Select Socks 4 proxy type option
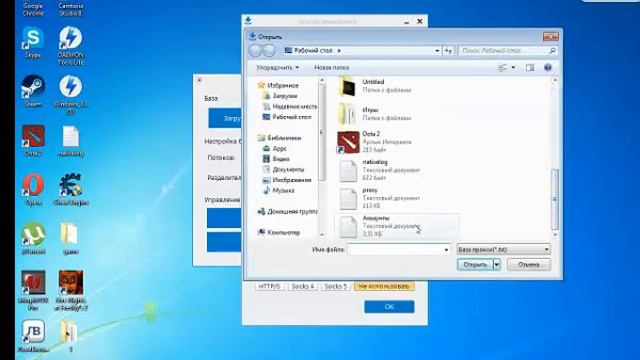 302,287
